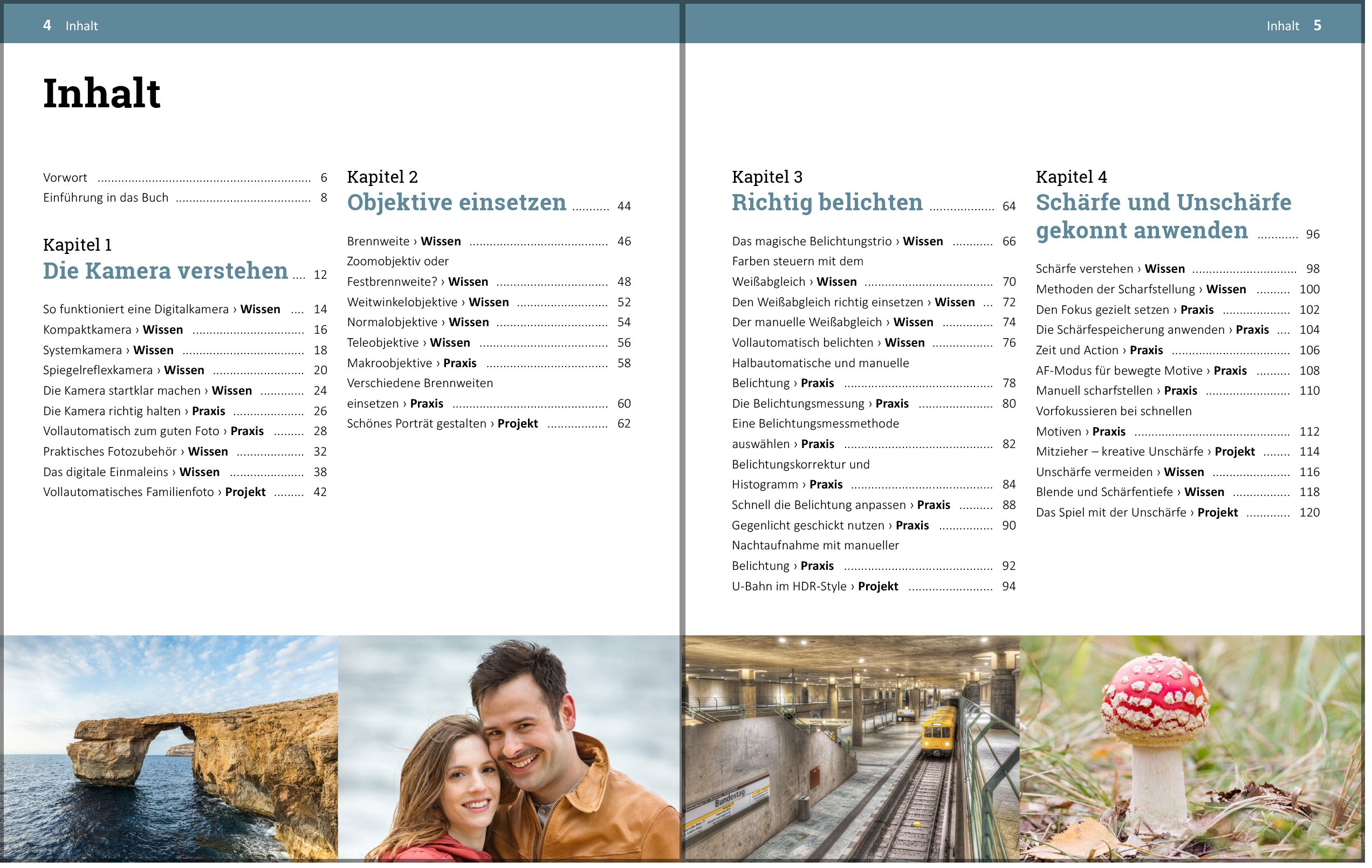Select 'Der manuelle Weißabgleich' entry
Screen dimensions: 1372x868
(x=874, y=322)
